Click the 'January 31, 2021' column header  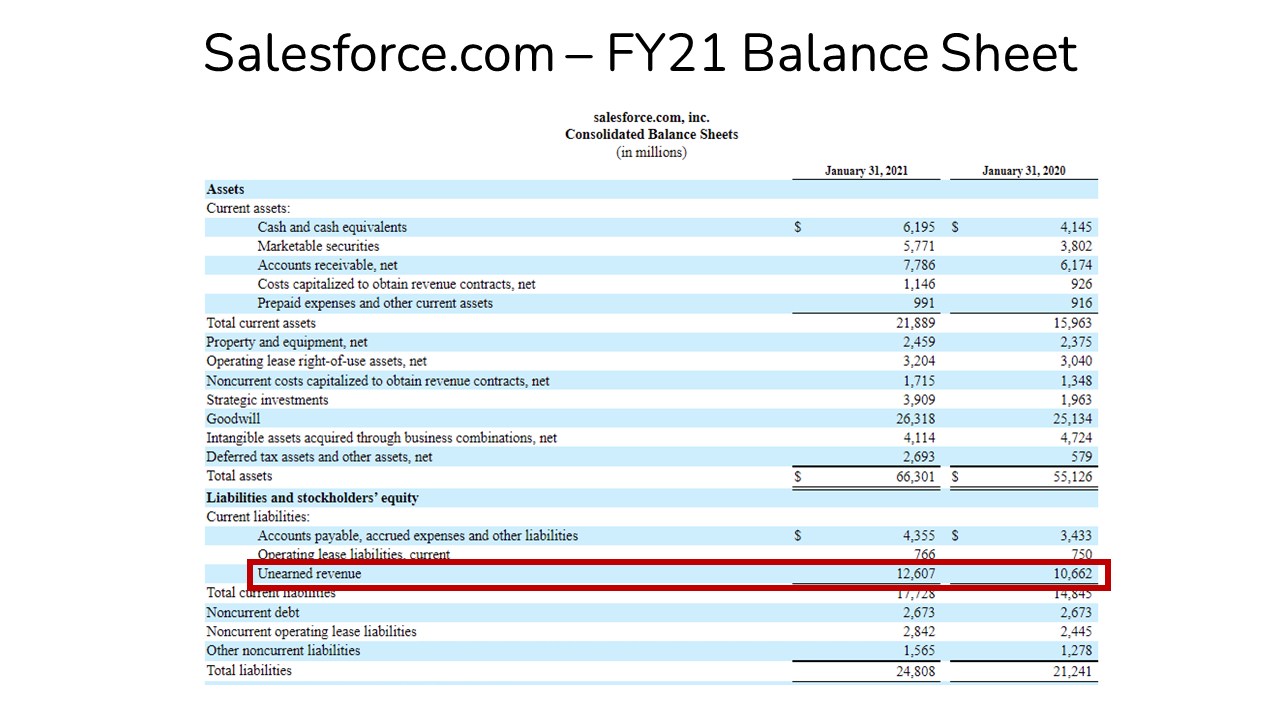coord(866,171)
